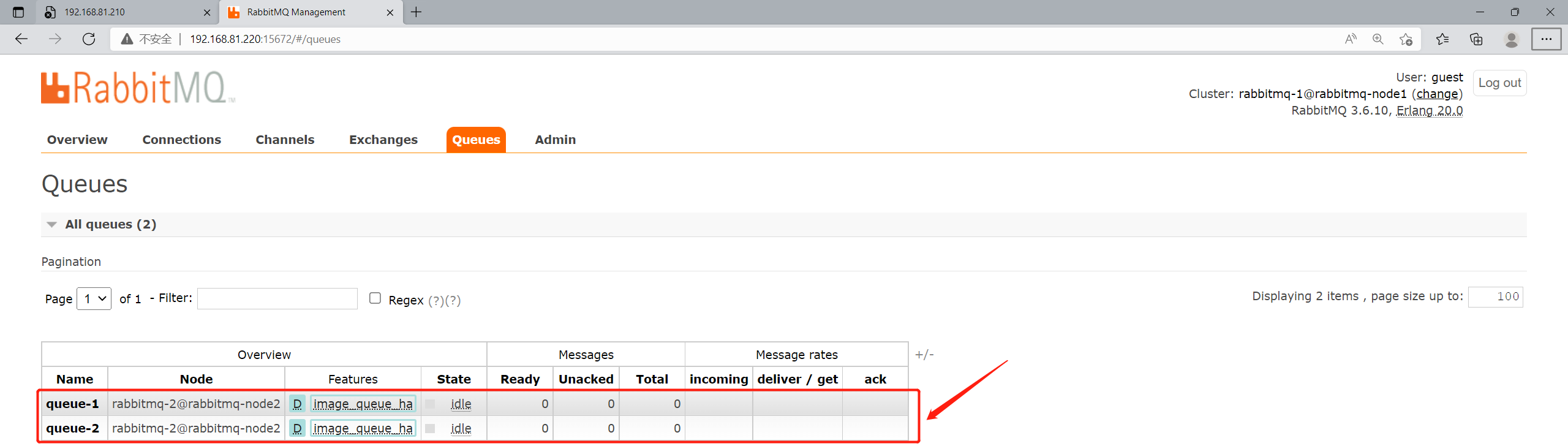Click the cluster name change link

click(x=1437, y=94)
